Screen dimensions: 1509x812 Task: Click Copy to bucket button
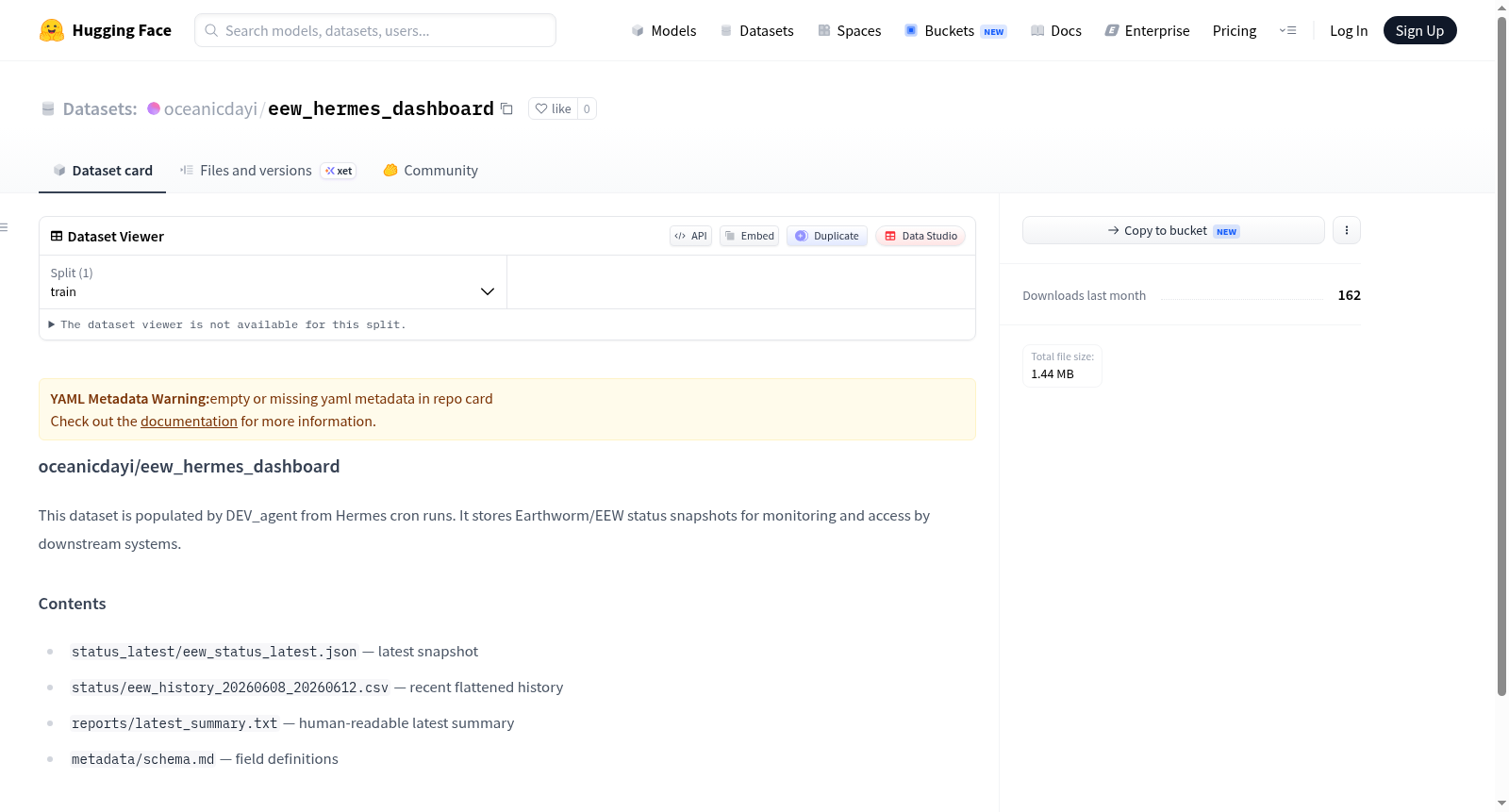pyautogui.click(x=1173, y=230)
